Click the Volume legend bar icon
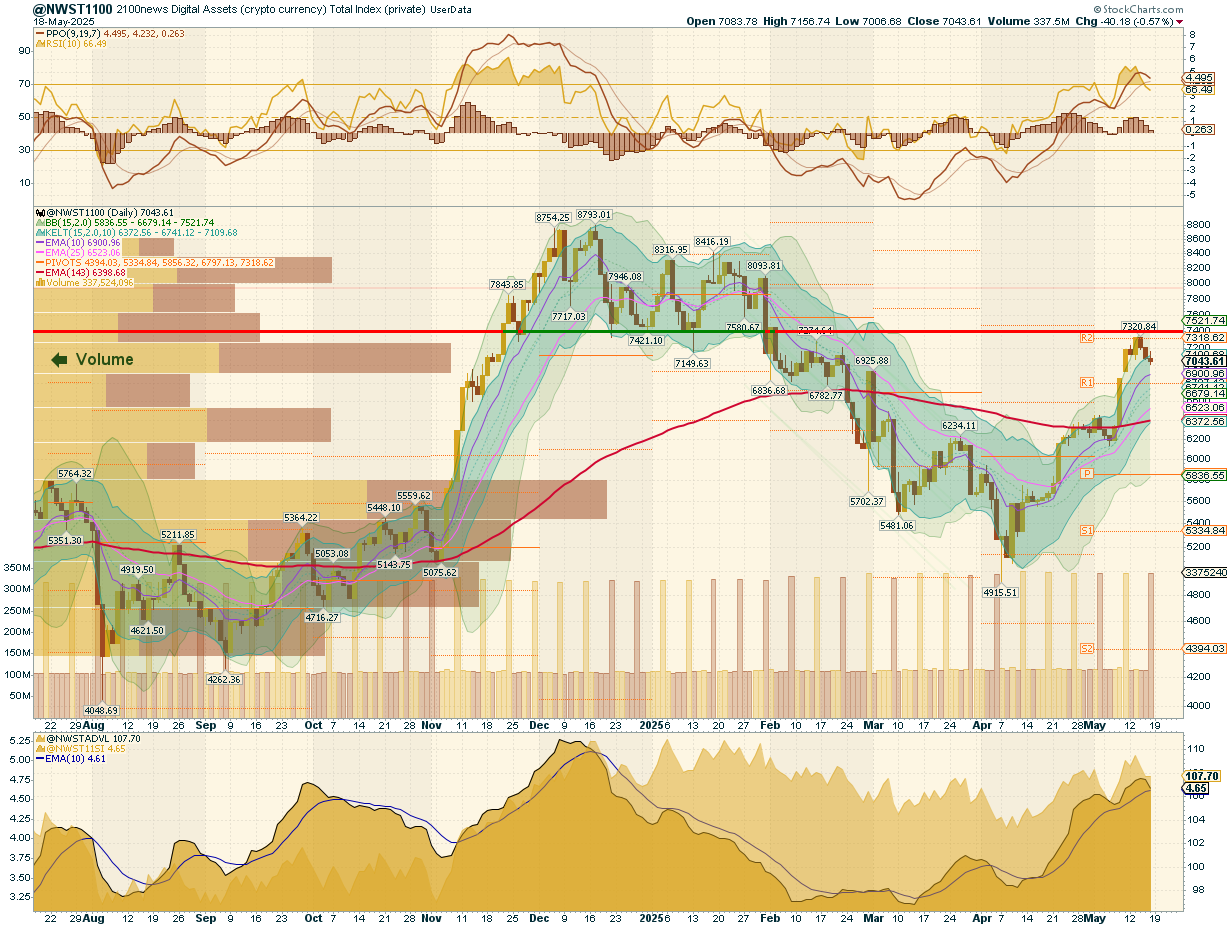 38,282
